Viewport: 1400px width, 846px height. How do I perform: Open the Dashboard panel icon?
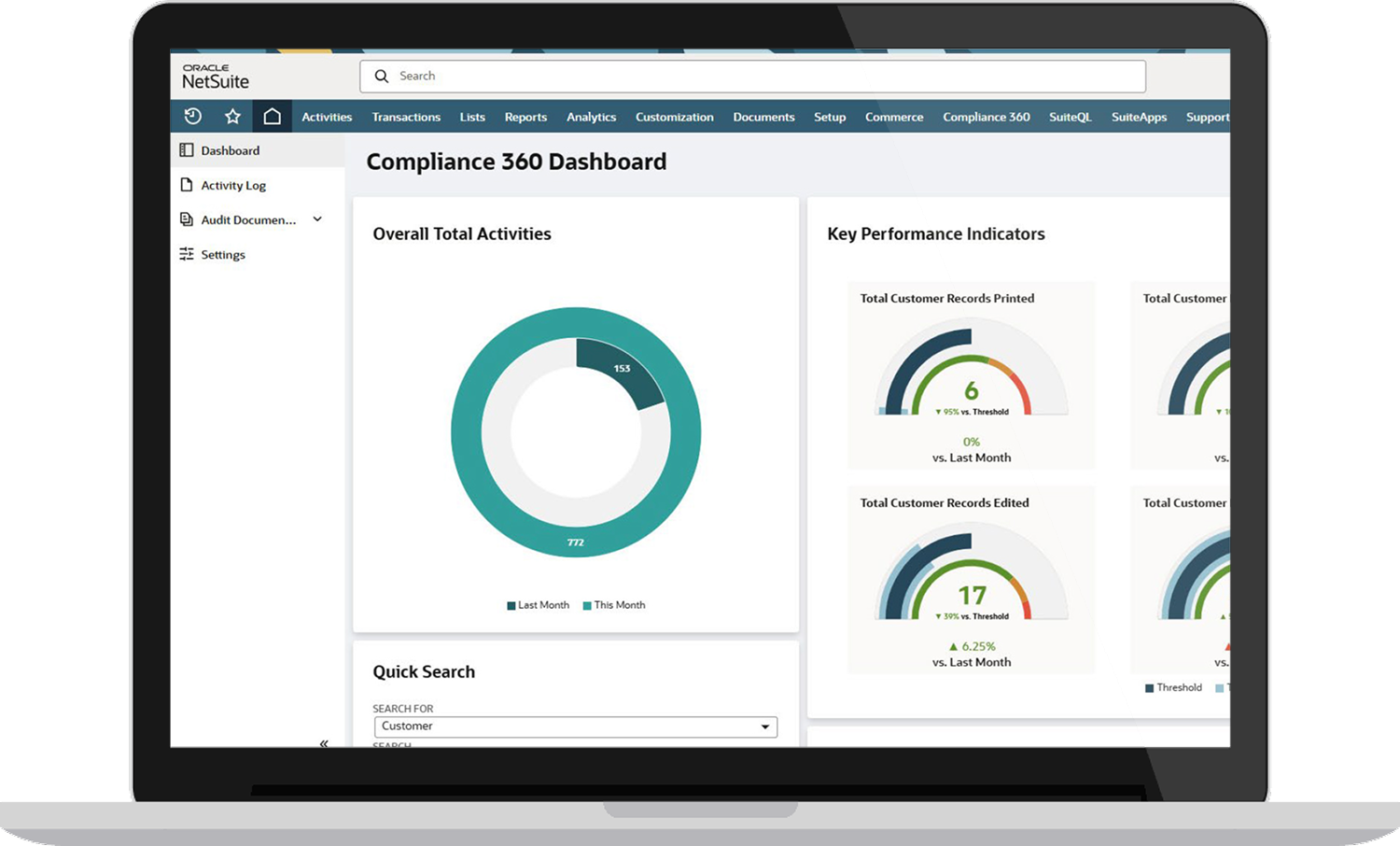click(187, 149)
